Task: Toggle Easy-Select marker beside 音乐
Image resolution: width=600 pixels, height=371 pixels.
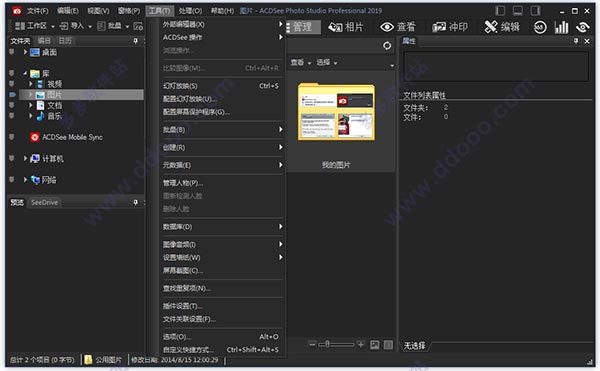Action: tap(12, 115)
